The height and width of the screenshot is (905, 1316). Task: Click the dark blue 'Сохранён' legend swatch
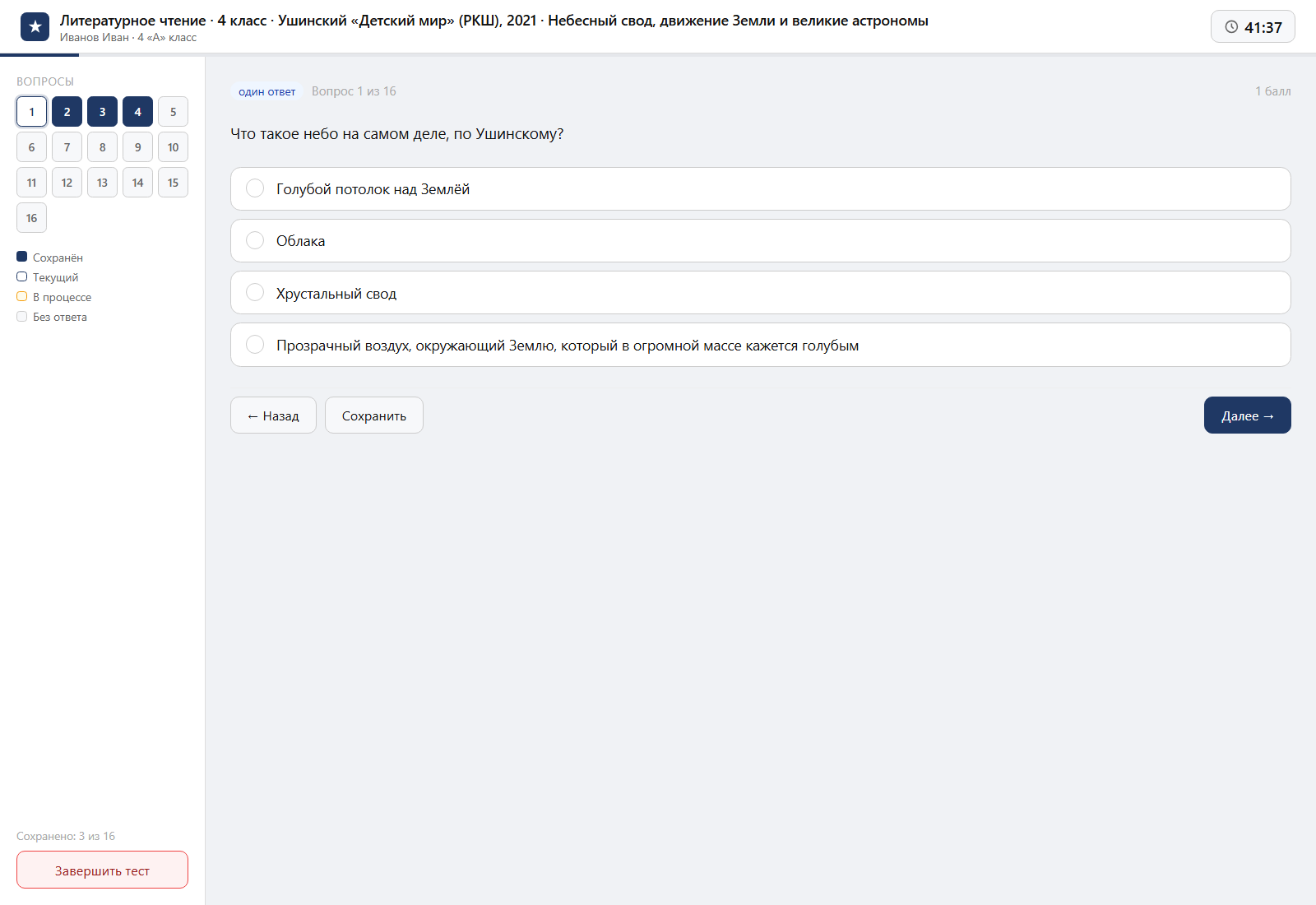click(22, 257)
